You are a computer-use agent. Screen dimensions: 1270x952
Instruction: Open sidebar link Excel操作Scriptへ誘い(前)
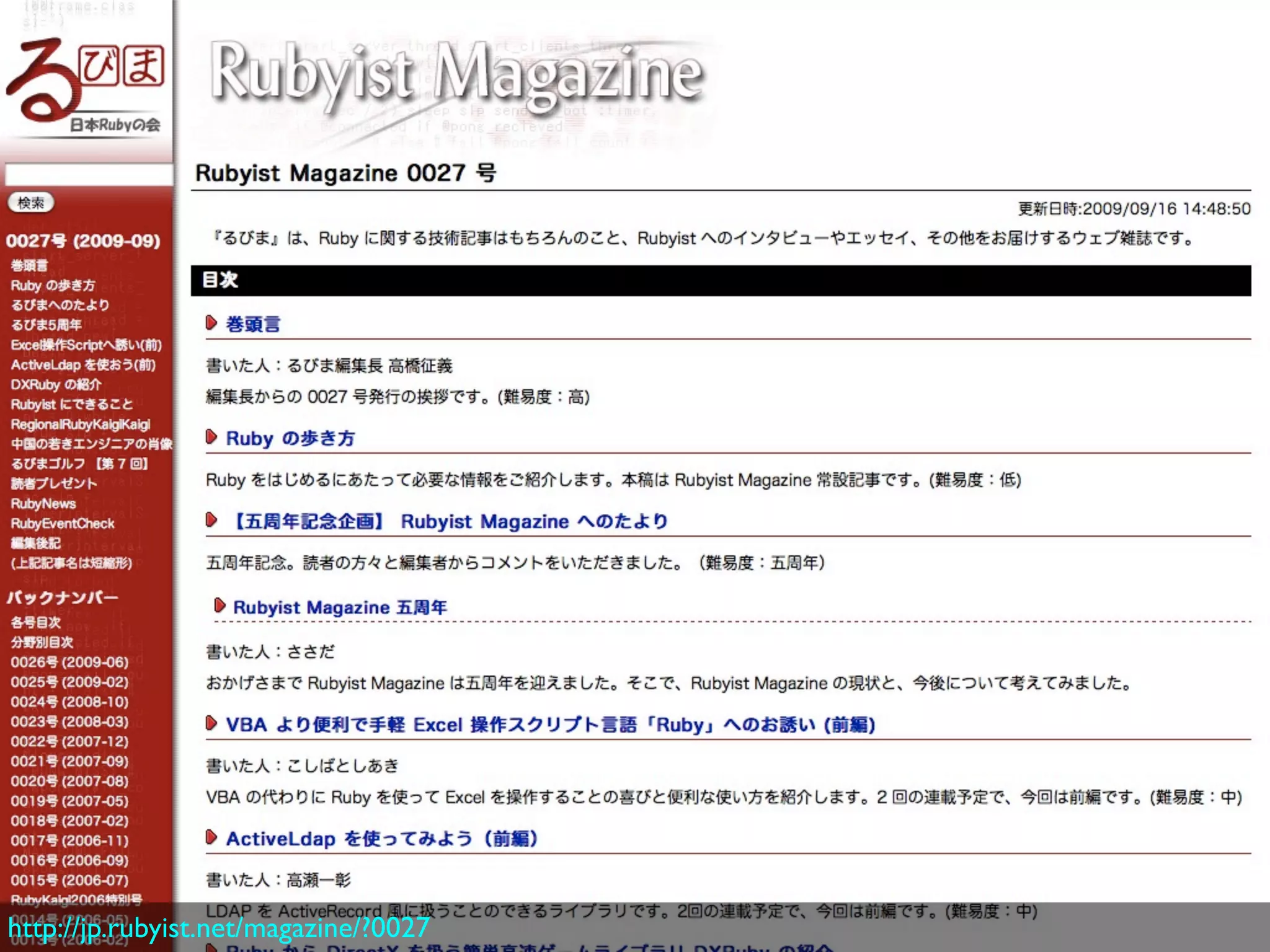point(86,345)
